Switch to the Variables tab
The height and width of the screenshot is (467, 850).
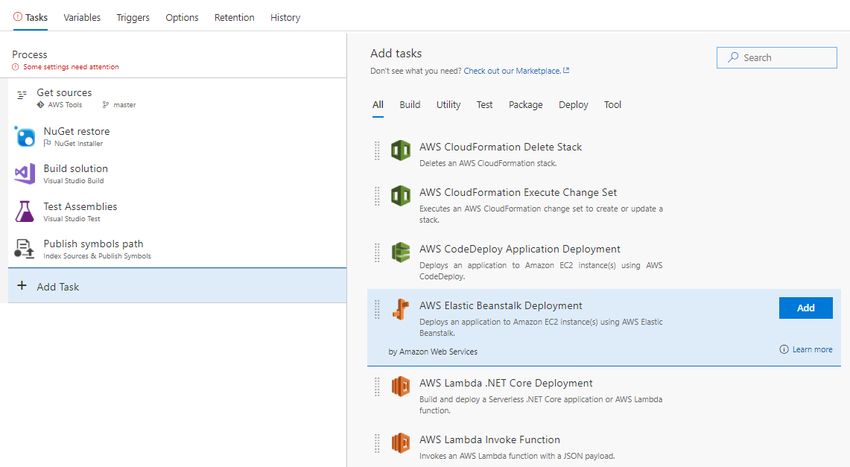(82, 17)
